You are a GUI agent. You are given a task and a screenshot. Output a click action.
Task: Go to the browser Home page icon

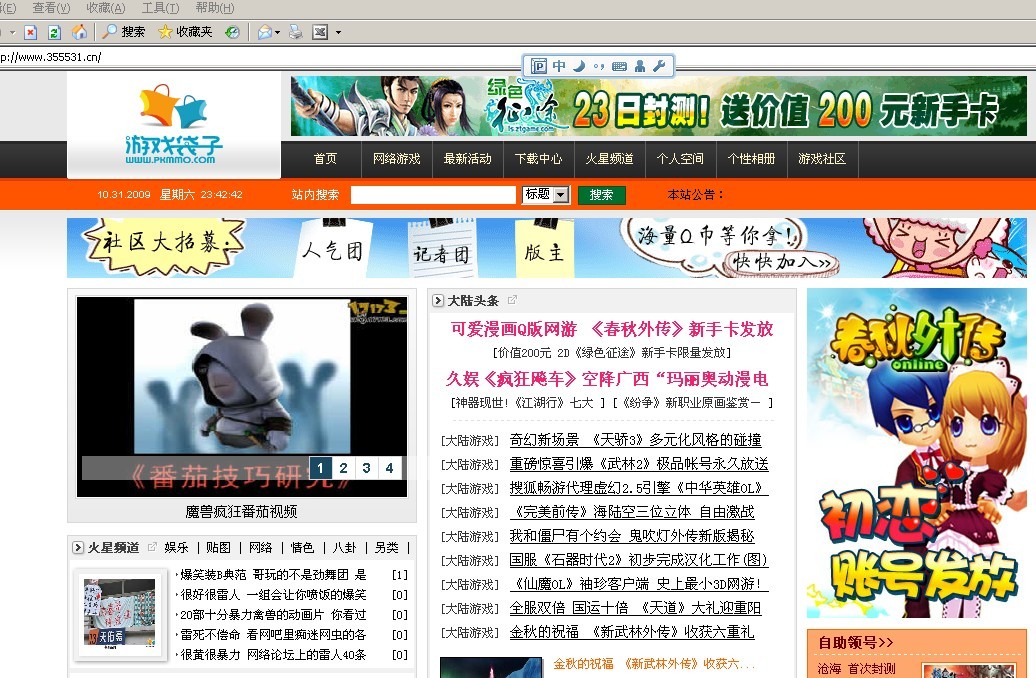tap(79, 32)
